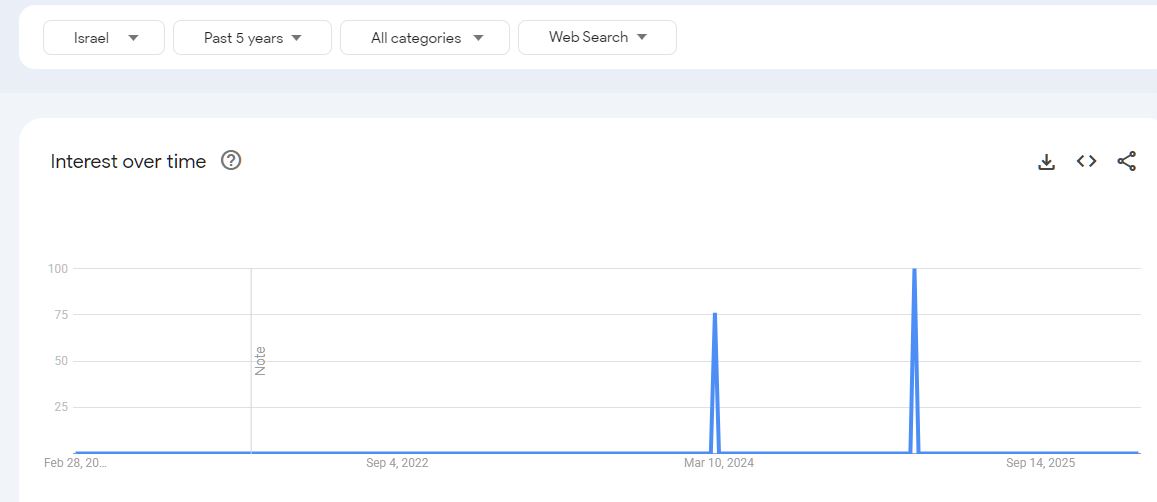The height and width of the screenshot is (502, 1157).
Task: Click the Feb 28 start date axis label
Action: pos(75,463)
